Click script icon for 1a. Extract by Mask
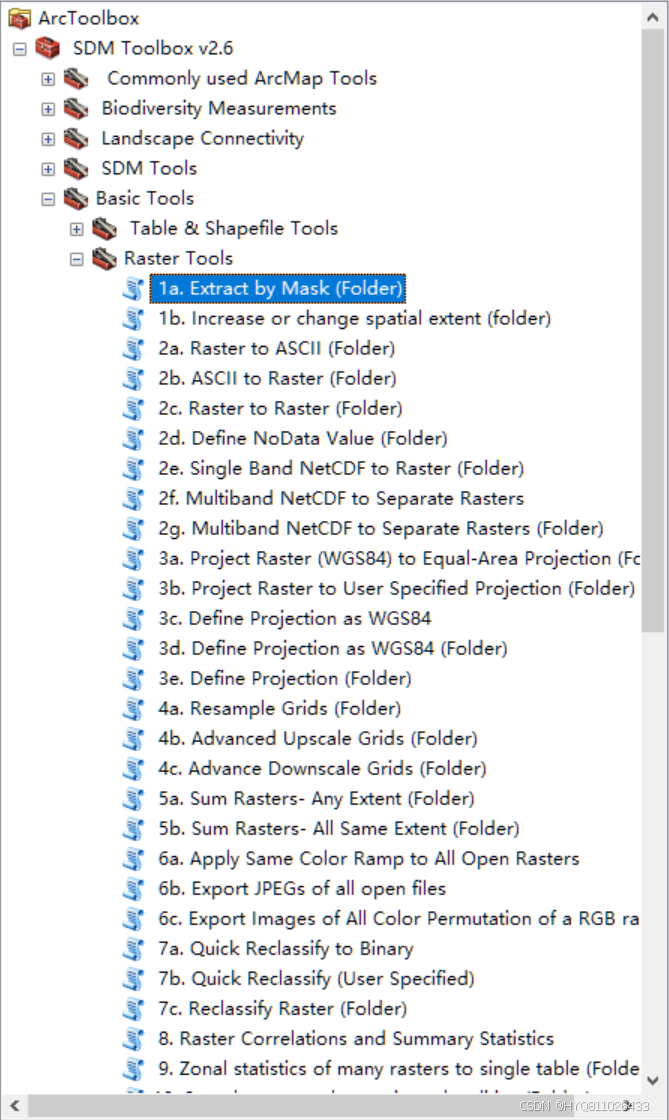 133,289
